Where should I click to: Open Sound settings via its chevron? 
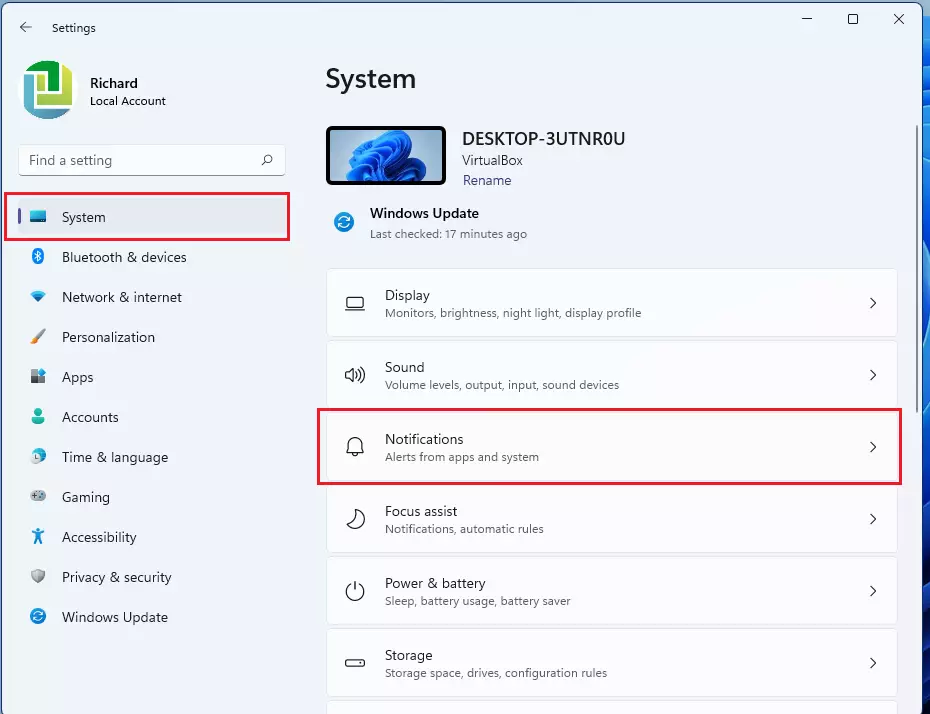[872, 375]
